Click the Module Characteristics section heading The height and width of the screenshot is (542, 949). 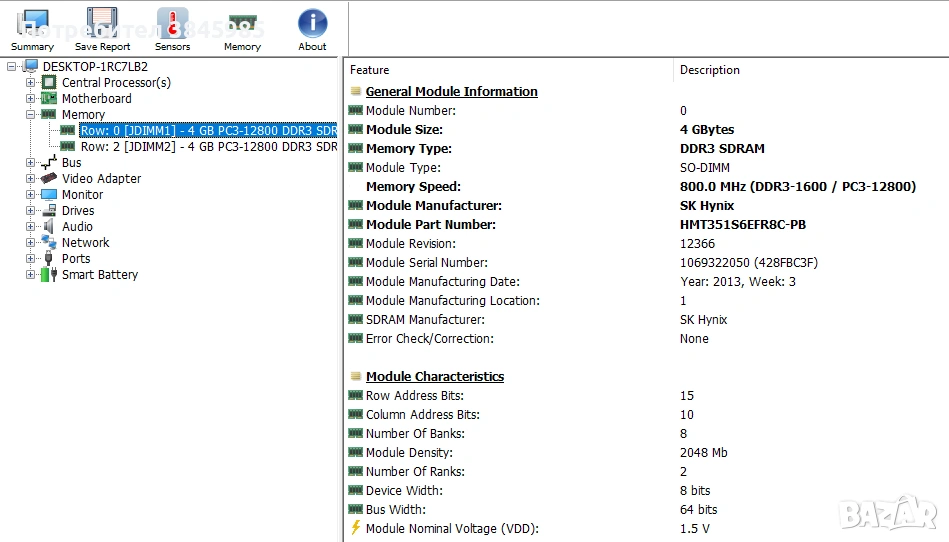(434, 377)
